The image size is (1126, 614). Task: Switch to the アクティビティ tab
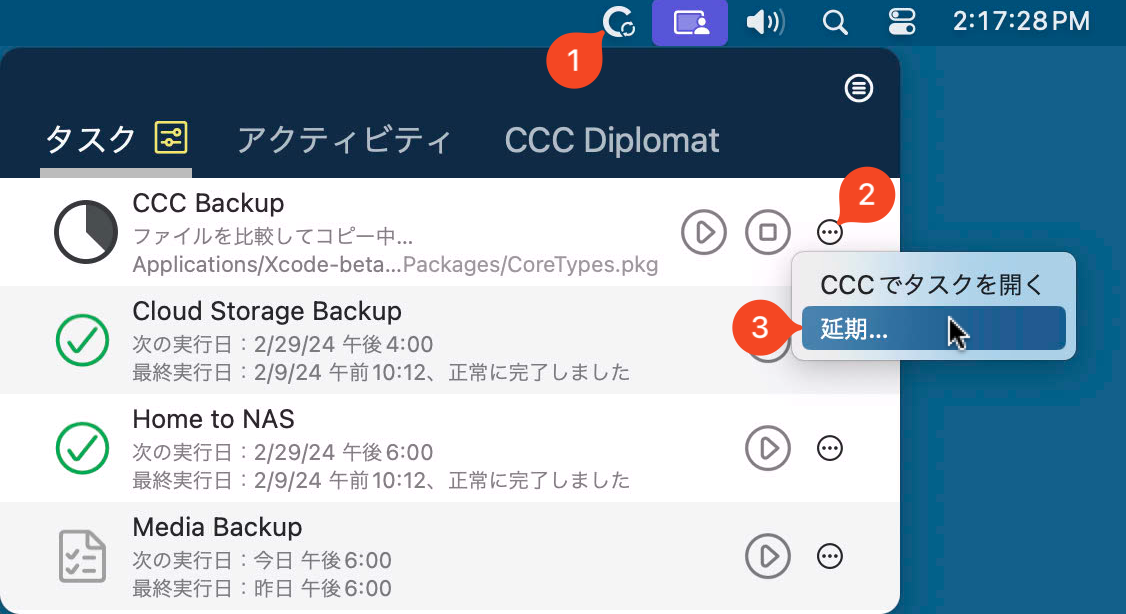coord(344,140)
